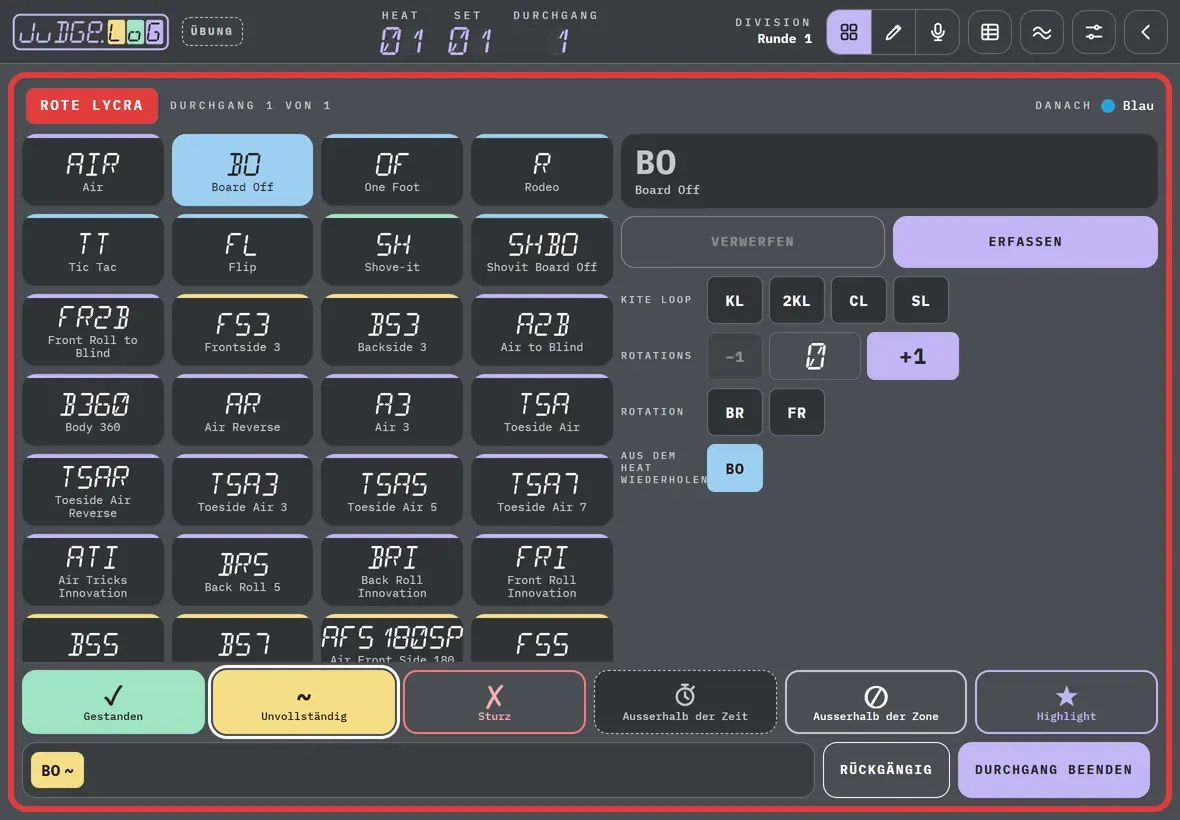Open the sliders settings icon
1180x820 pixels.
point(1093,32)
